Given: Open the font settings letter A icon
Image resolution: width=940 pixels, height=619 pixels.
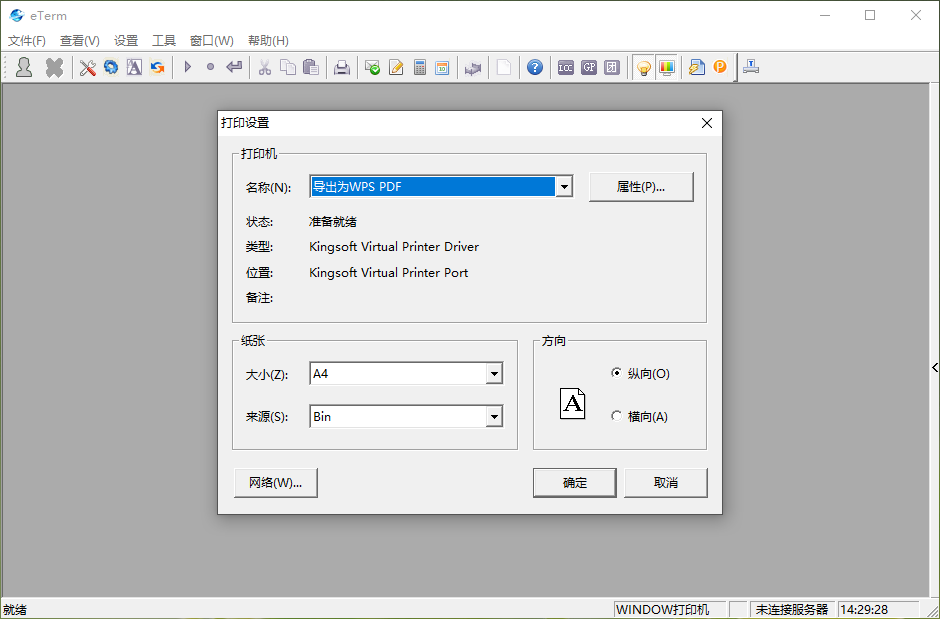Looking at the screenshot, I should pyautogui.click(x=134, y=67).
